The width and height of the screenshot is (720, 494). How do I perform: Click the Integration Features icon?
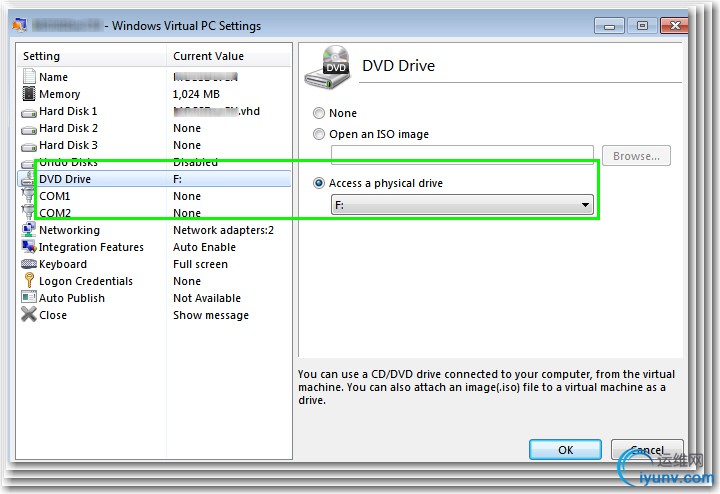click(x=29, y=247)
